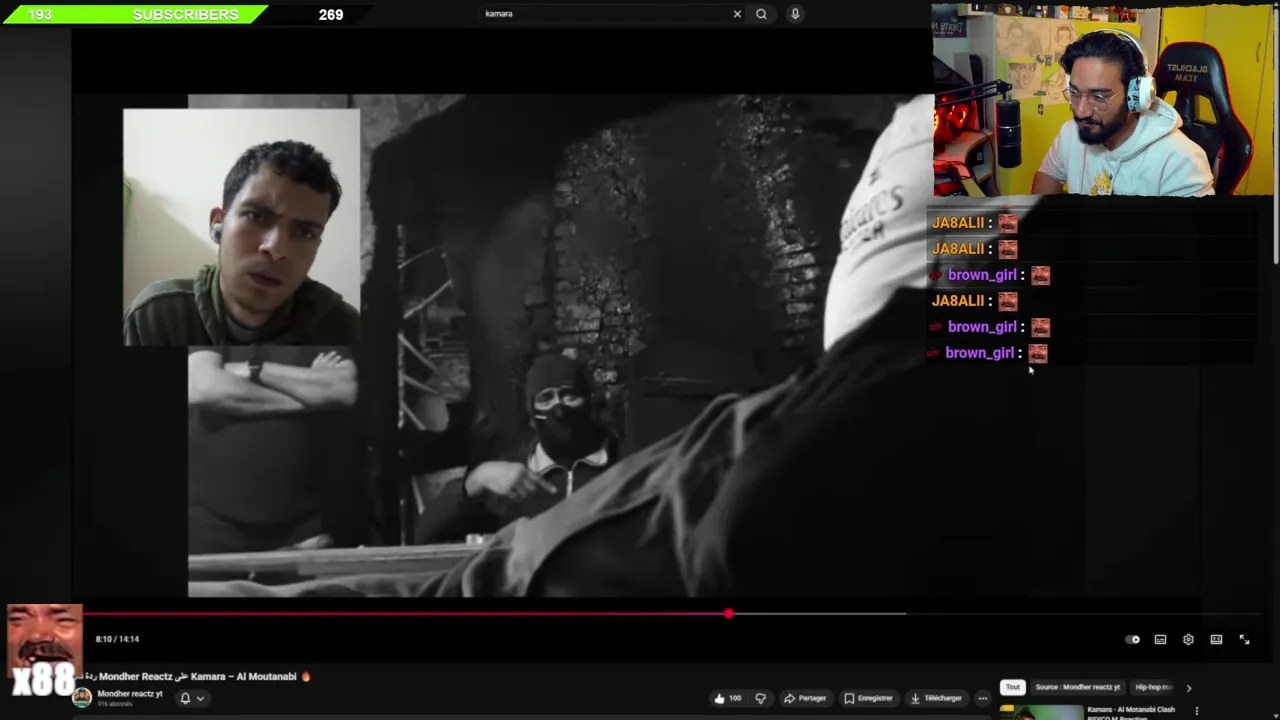Switch to theater mode icon
This screenshot has width=1280, height=720.
click(1216, 640)
